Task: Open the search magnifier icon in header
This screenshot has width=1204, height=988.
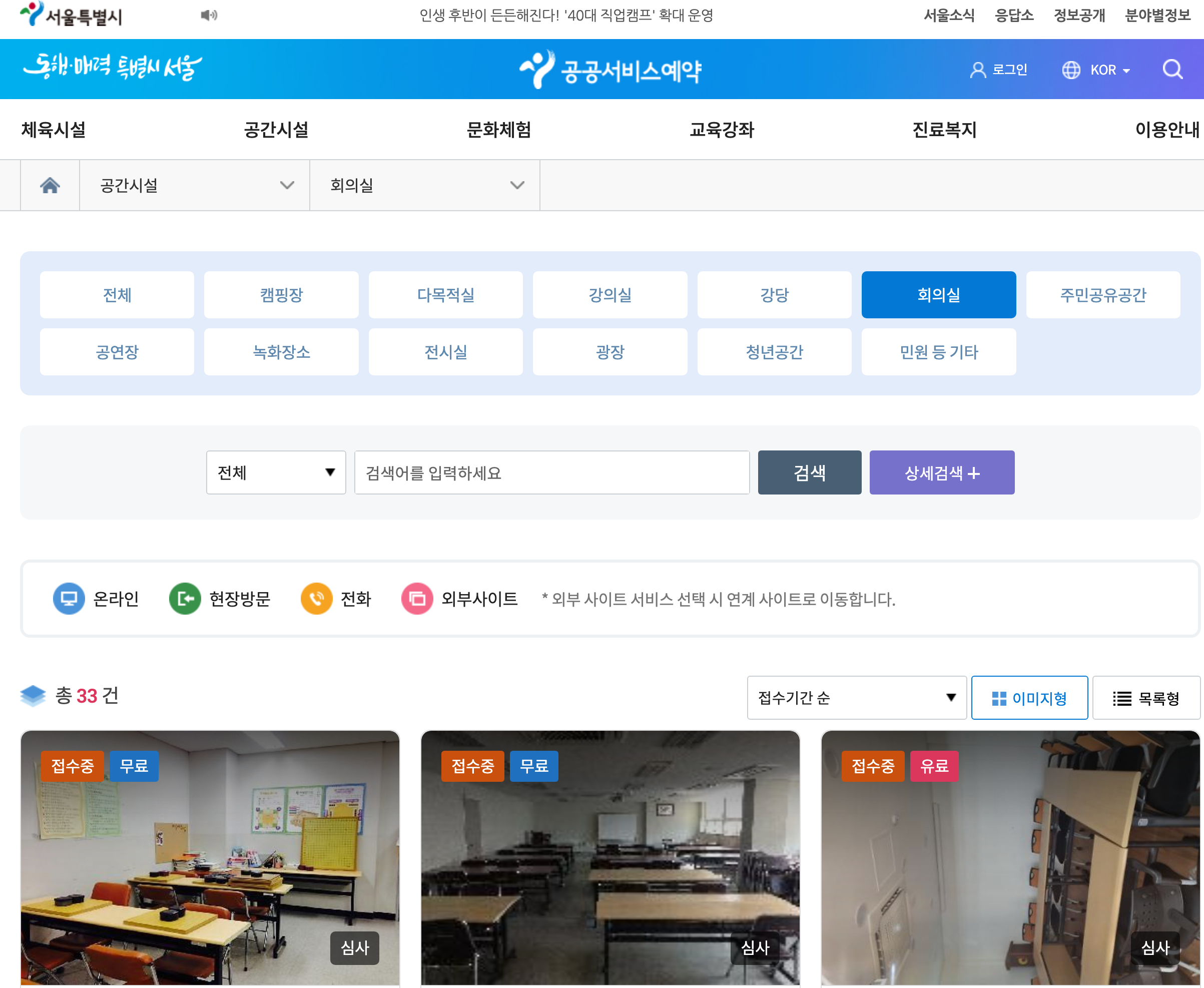Action: click(1172, 70)
